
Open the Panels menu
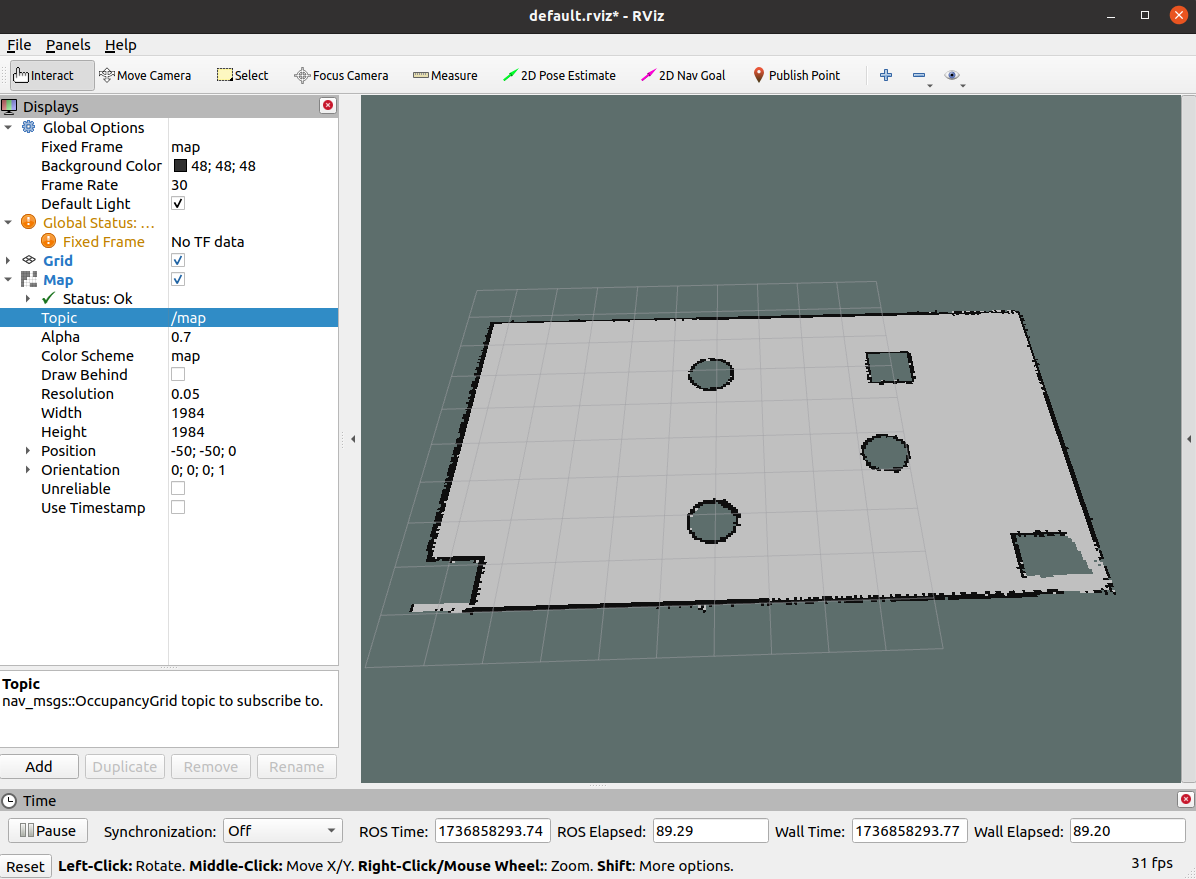[68, 45]
